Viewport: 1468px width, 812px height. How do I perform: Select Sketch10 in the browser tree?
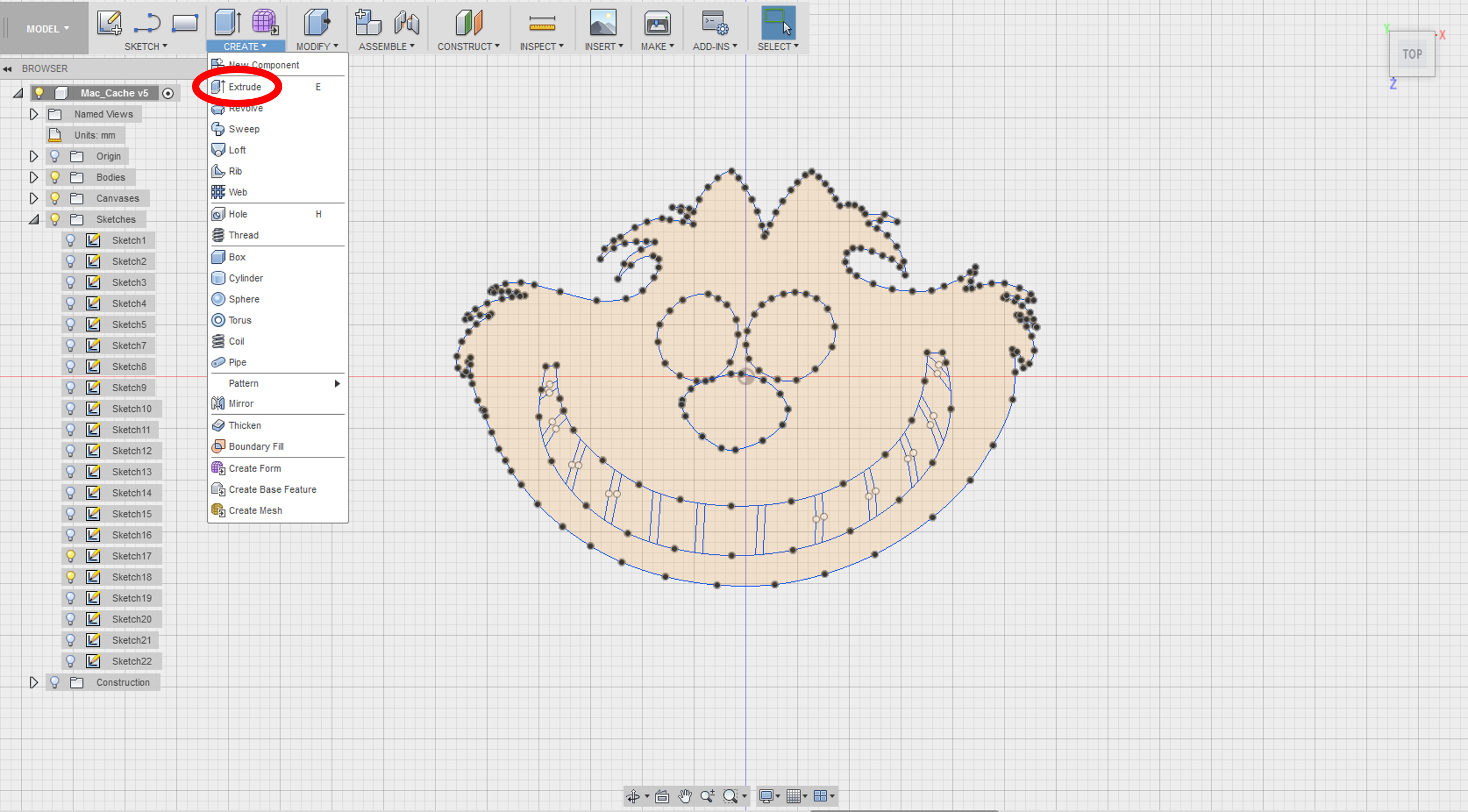pyautogui.click(x=132, y=409)
